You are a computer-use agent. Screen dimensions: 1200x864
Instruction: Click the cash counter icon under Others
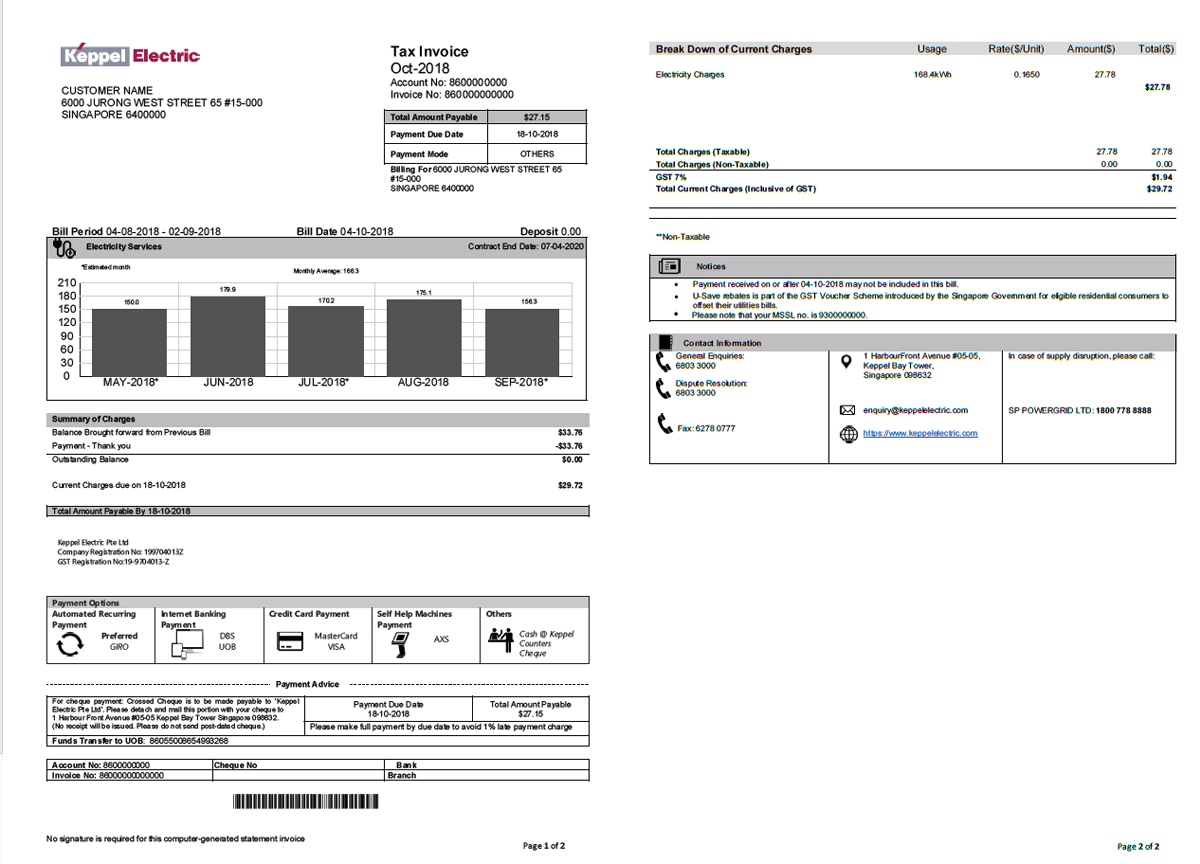tap(499, 638)
